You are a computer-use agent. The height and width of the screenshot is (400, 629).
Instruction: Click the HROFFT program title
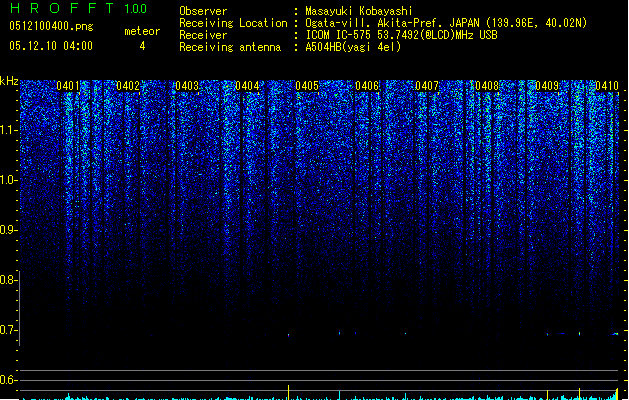click(62, 8)
